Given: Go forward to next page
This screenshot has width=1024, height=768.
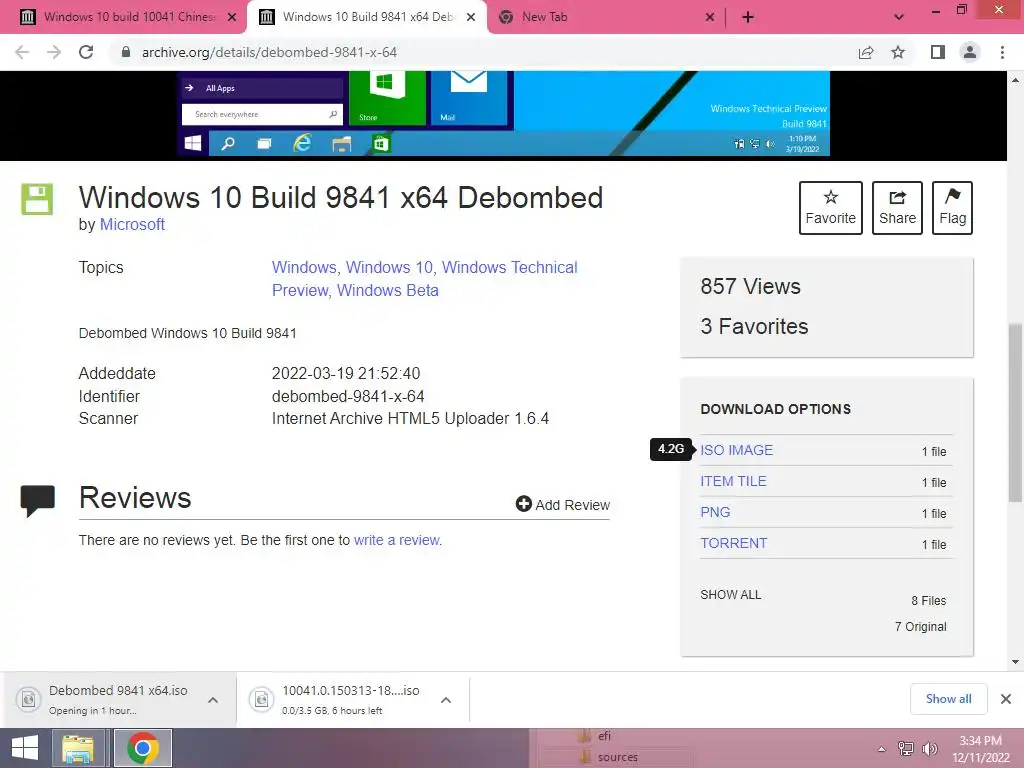Looking at the screenshot, I should (54, 52).
